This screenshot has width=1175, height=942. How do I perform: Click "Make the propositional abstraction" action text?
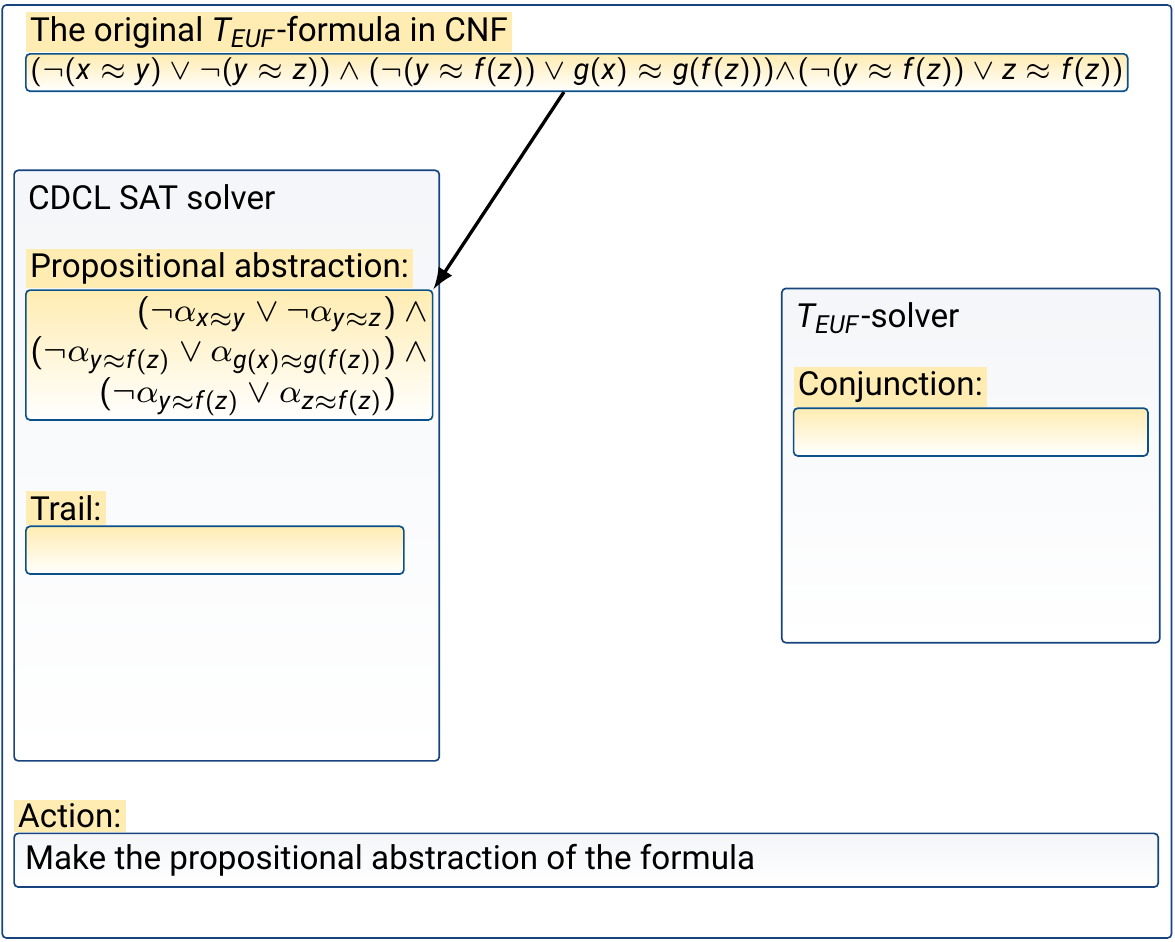(x=390, y=859)
